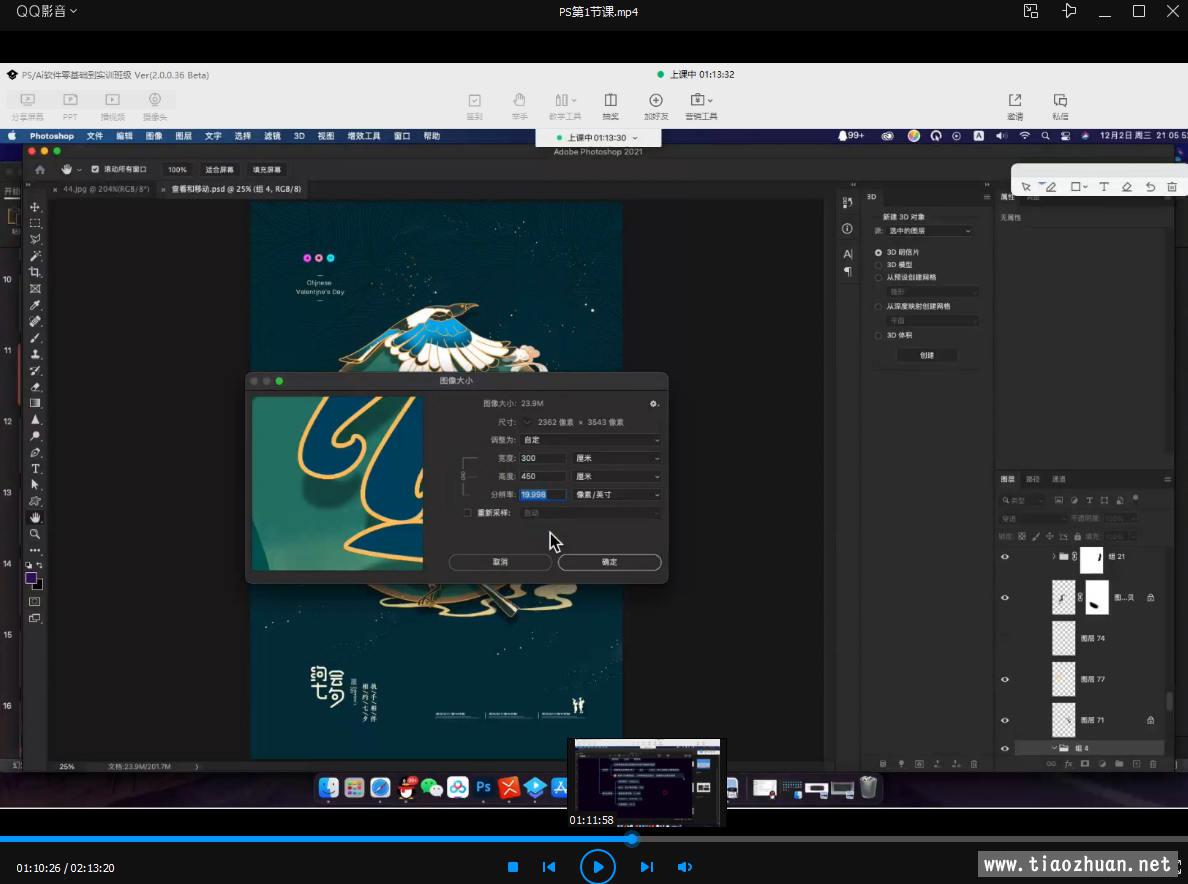Toggle visibility of 组 4 group

[x=1005, y=748]
